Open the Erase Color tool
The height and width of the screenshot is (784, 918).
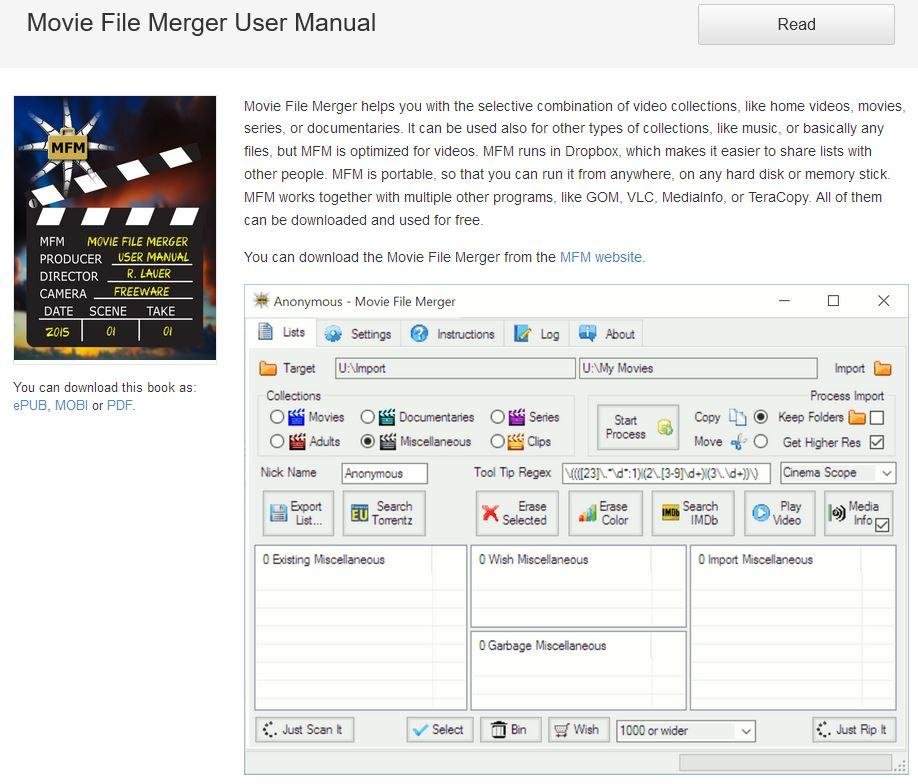pyautogui.click(x=604, y=513)
